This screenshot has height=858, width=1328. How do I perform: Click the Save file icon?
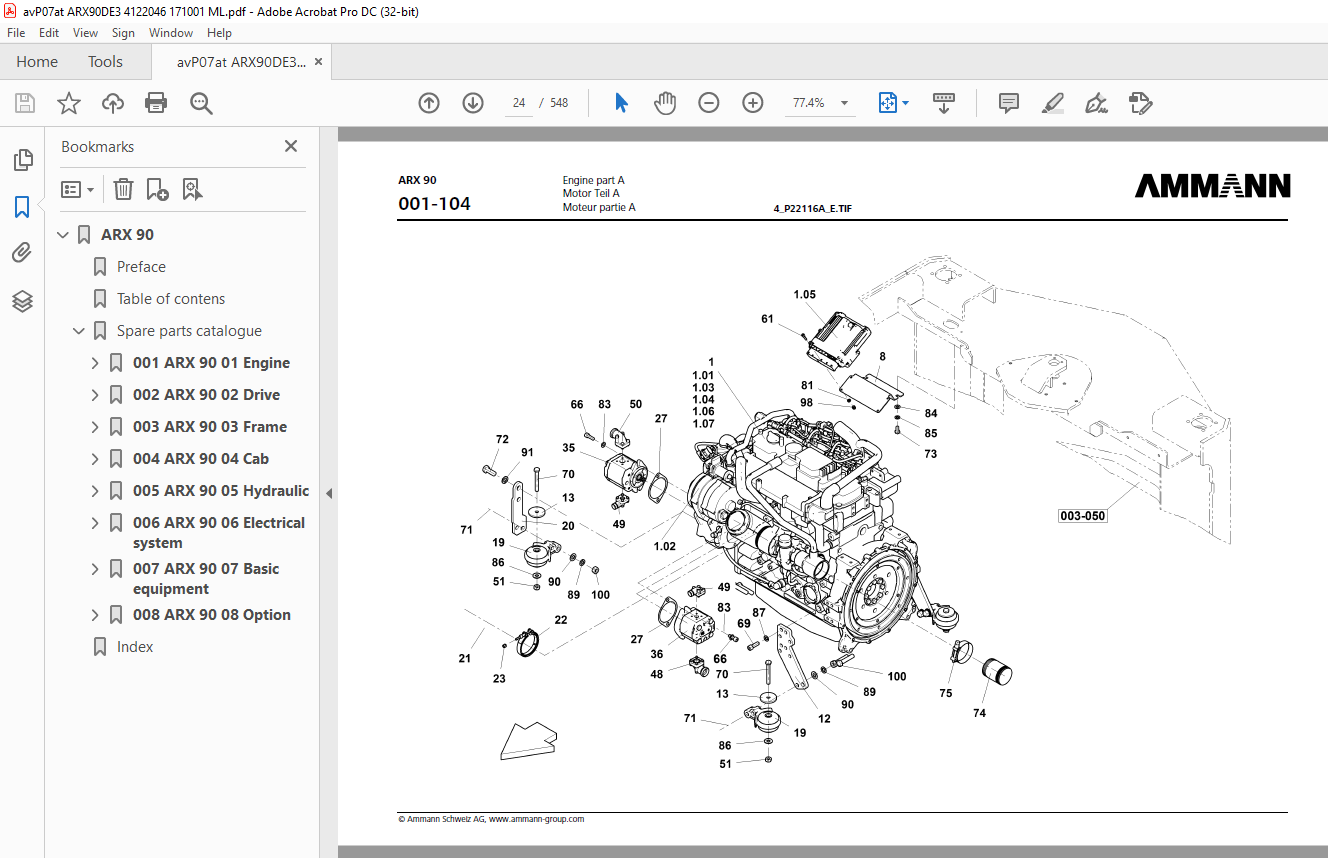[x=25, y=103]
